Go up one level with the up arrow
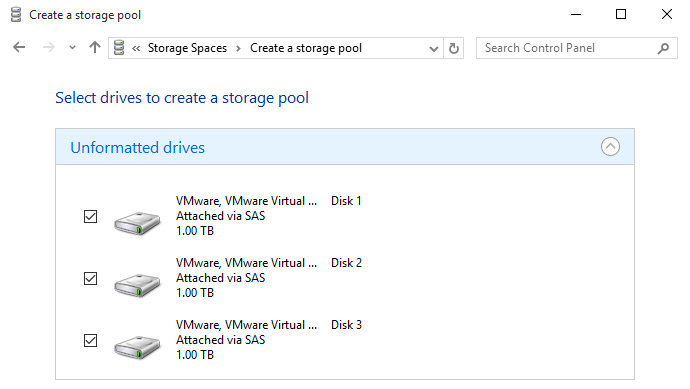Image resolution: width=690 pixels, height=389 pixels. point(95,48)
